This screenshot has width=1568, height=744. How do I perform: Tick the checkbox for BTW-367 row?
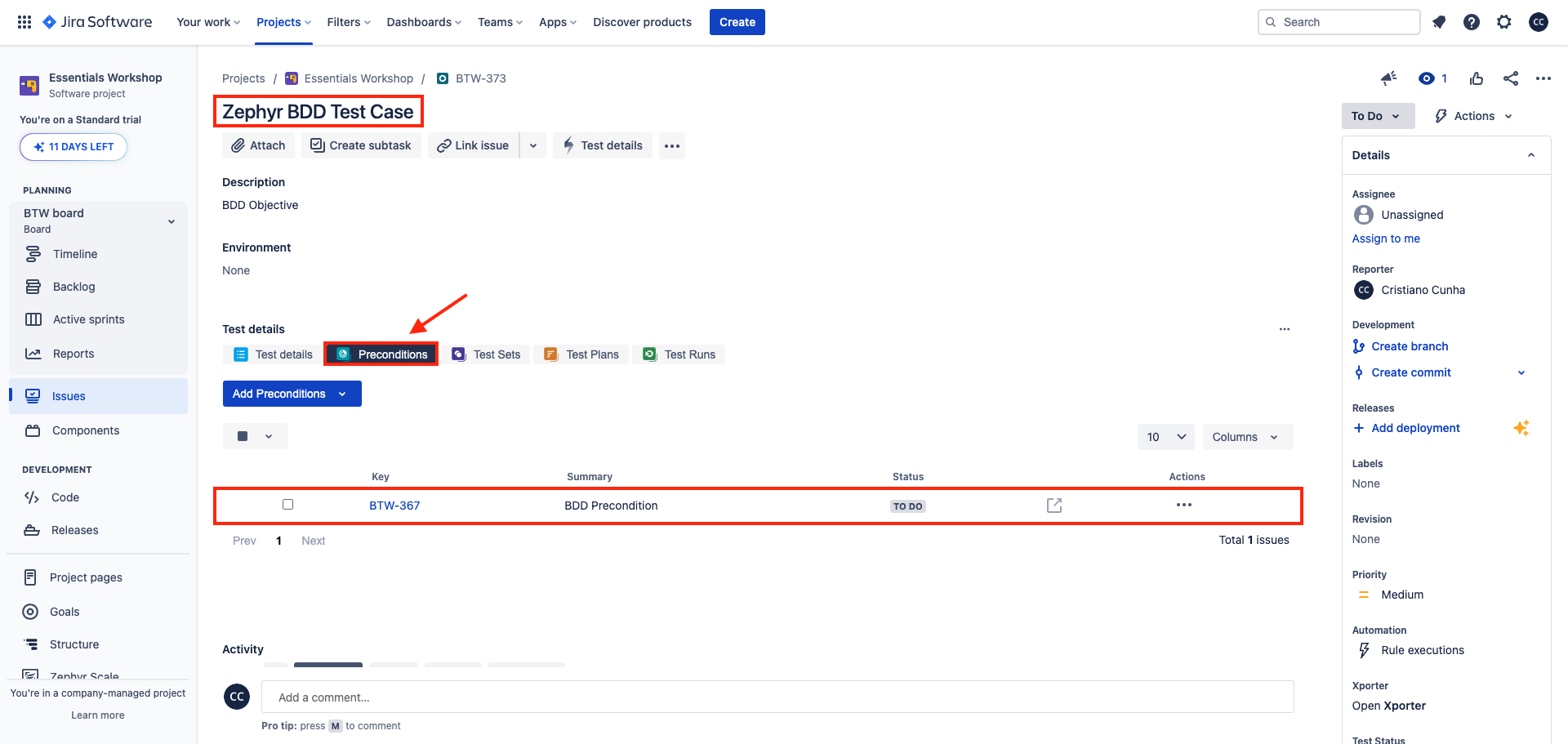coord(287,504)
